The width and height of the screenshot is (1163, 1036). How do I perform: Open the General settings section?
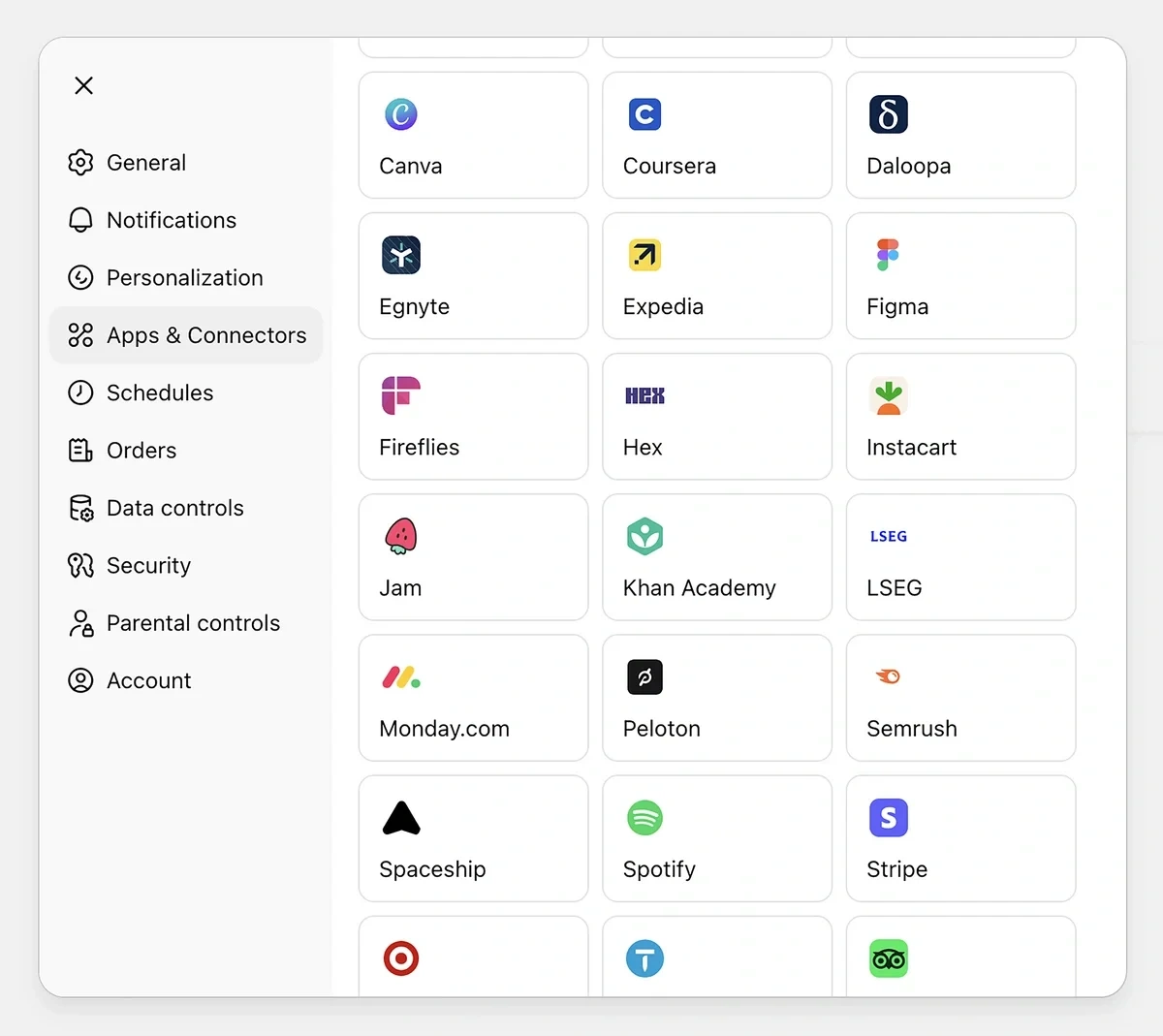[145, 162]
